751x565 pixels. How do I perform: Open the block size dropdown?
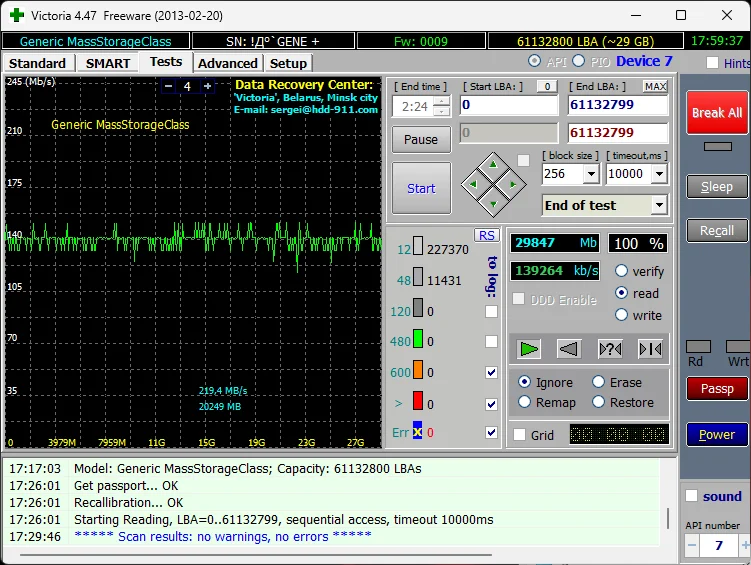pos(590,174)
